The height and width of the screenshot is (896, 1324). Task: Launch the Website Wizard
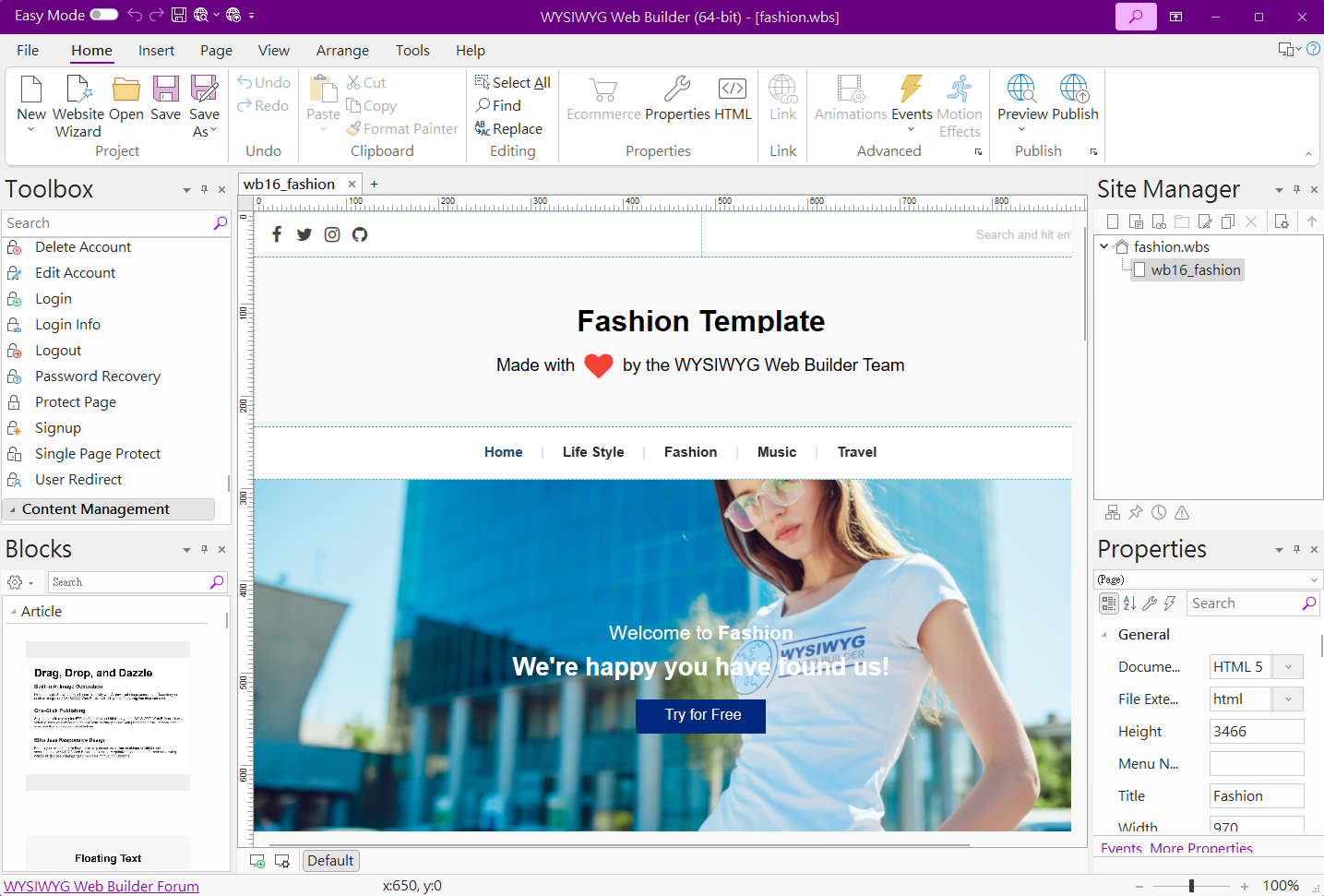(x=79, y=90)
